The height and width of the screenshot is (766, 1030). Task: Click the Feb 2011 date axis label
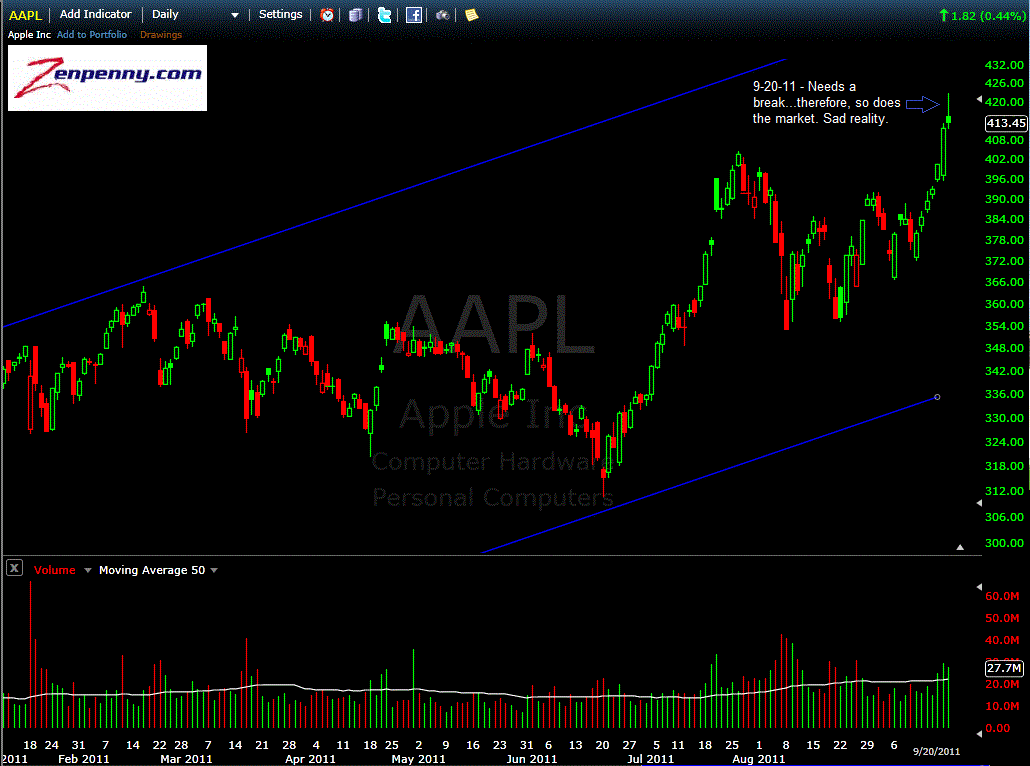[x=83, y=759]
